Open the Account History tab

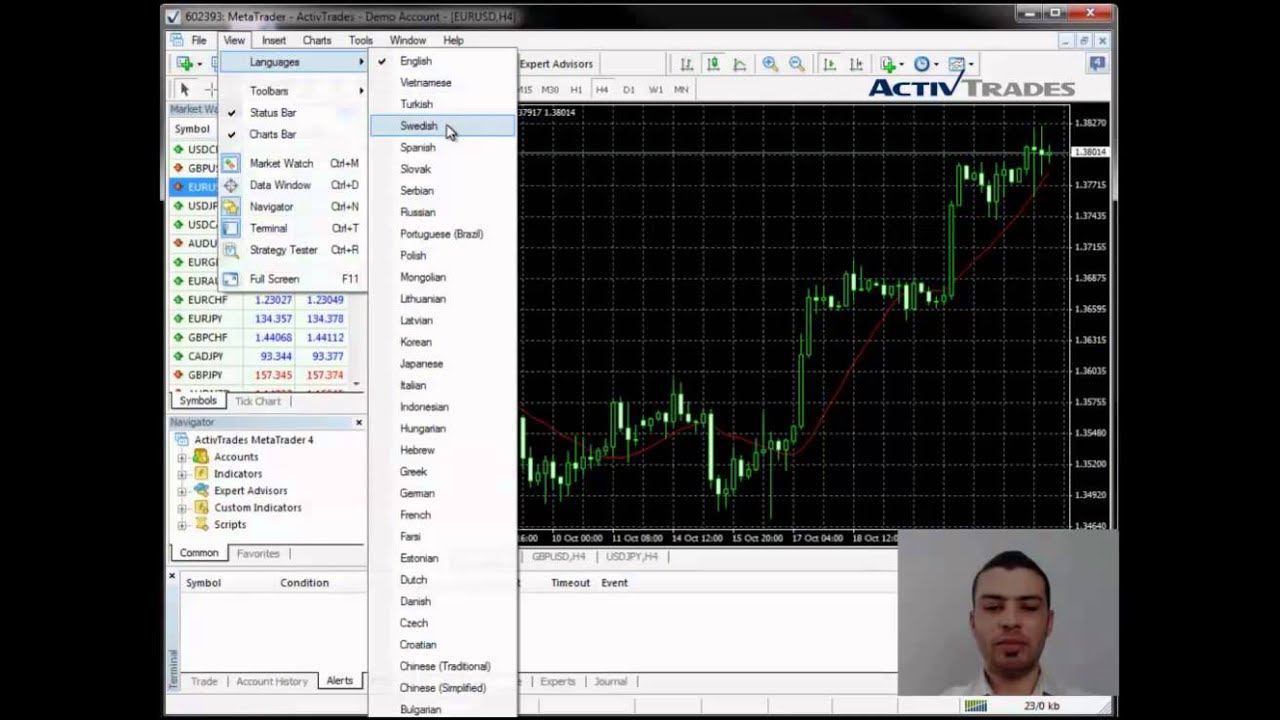272,681
